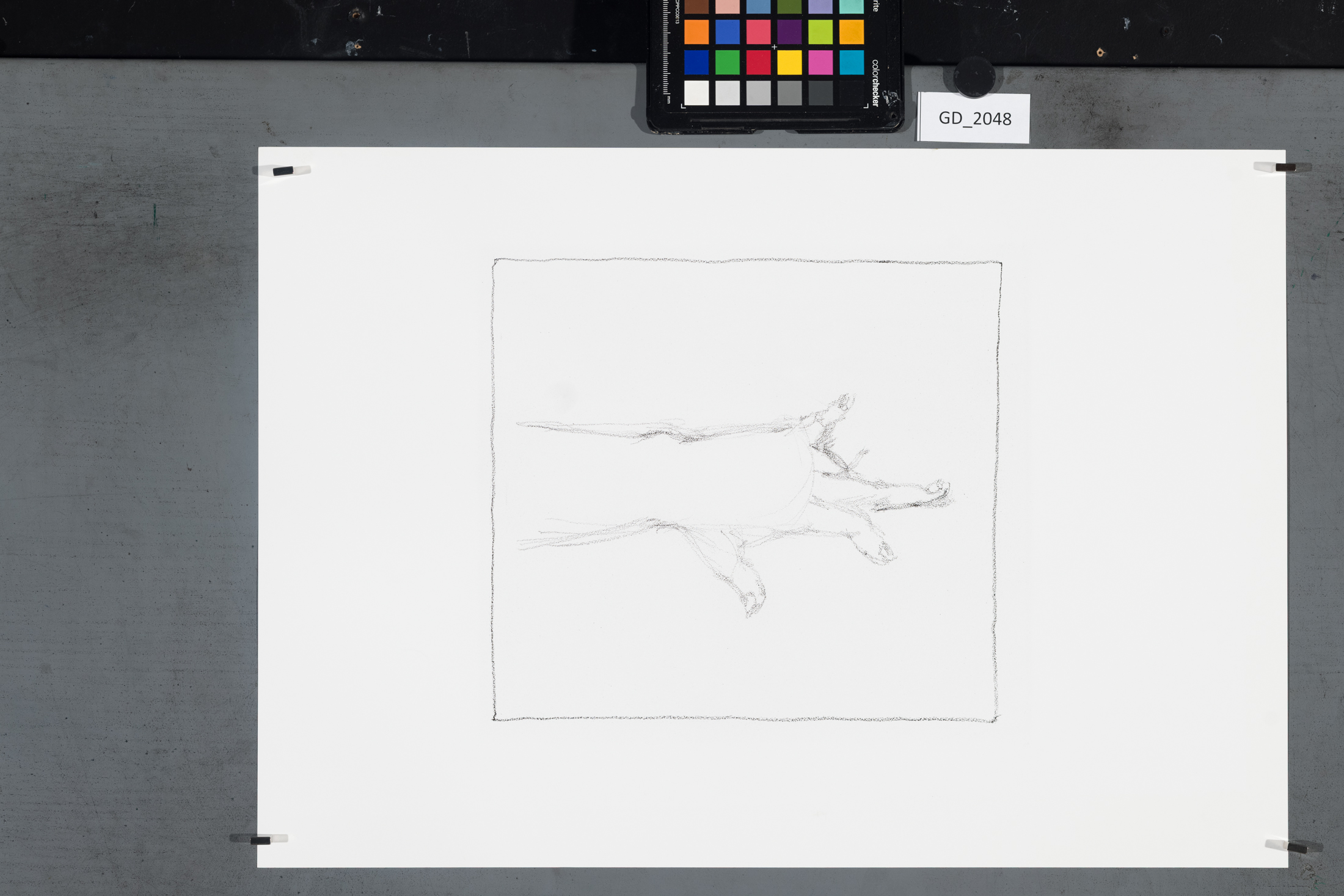Click the GD_2048 label card
Image resolution: width=1344 pixels, height=896 pixels.
pos(974,118)
